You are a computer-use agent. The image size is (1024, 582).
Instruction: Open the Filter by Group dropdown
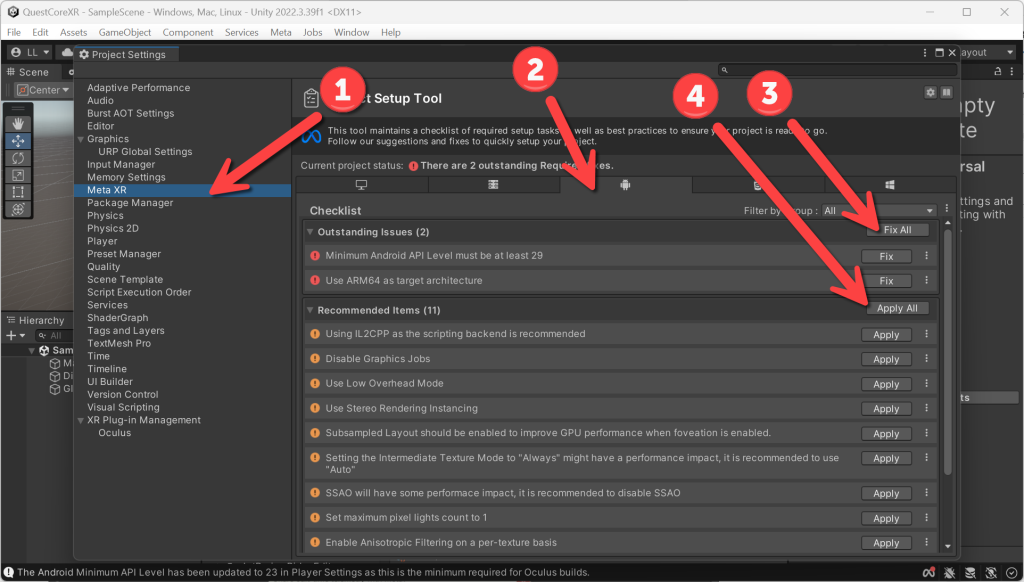tap(878, 210)
